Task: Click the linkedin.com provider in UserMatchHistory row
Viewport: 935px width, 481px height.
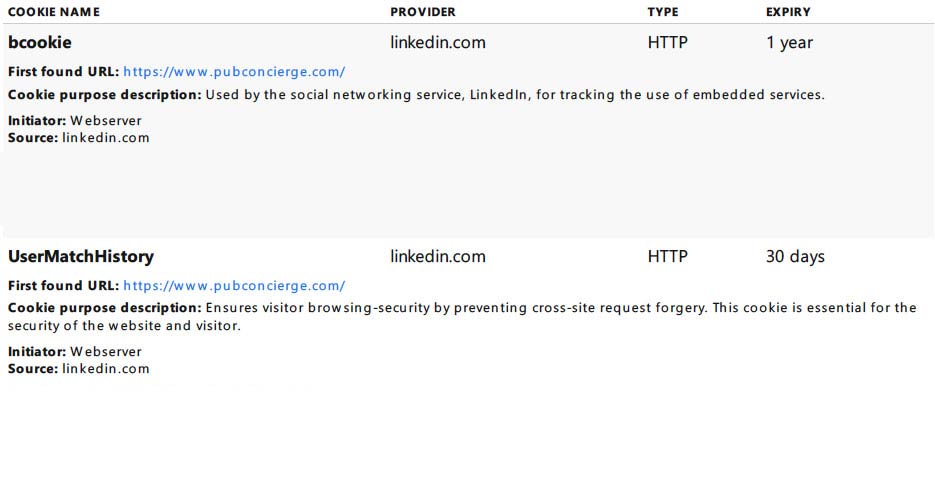Action: pyautogui.click(x=438, y=256)
